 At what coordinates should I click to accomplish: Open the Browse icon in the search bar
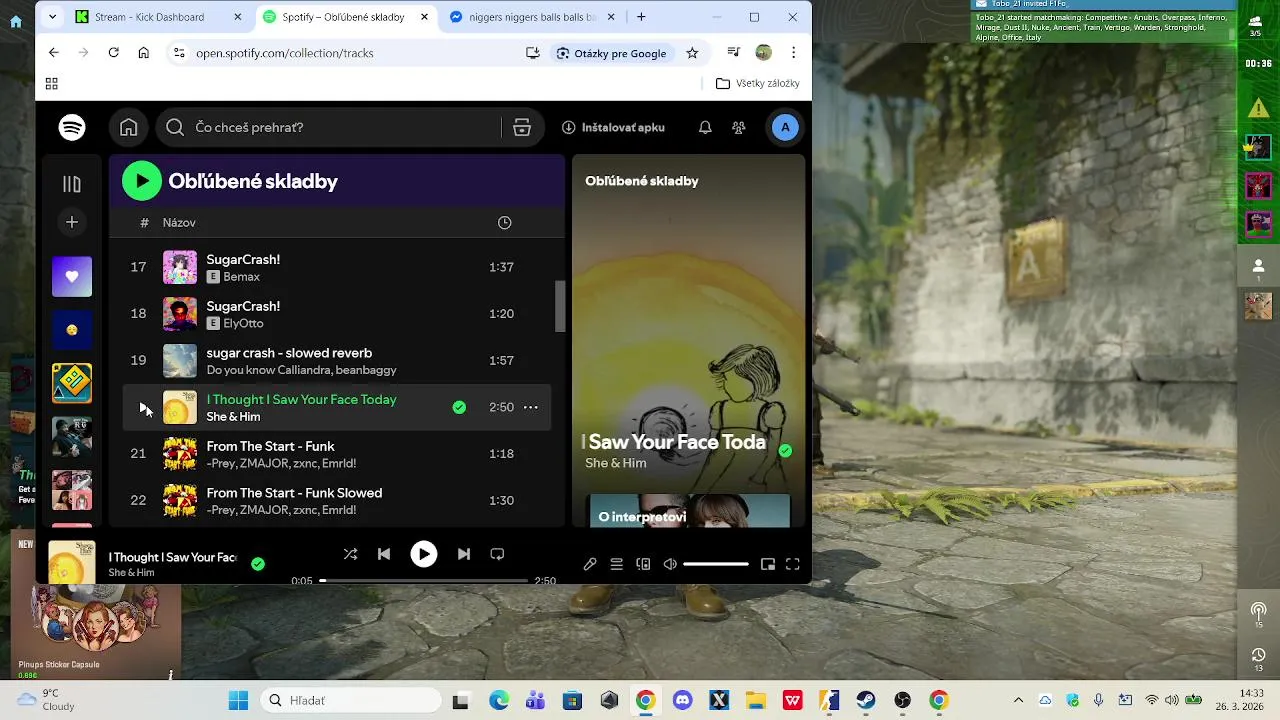522,127
